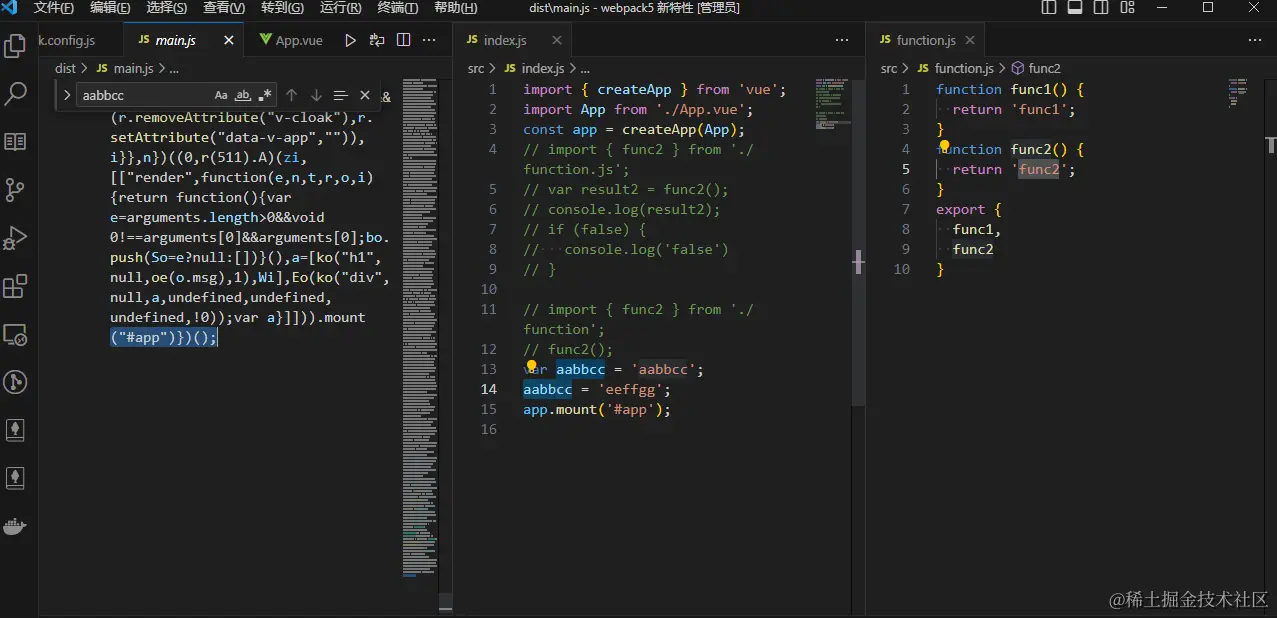Open the 终端(T) menu
This screenshot has width=1277, height=618.
pyautogui.click(x=398, y=8)
